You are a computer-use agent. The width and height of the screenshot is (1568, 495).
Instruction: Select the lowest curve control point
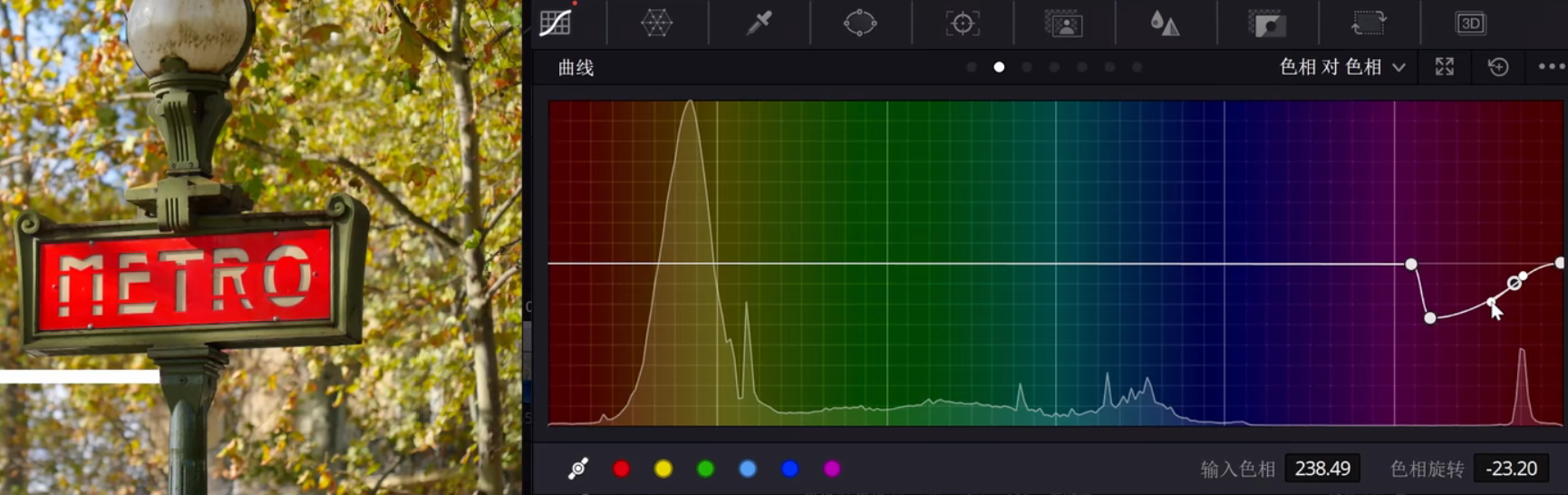pyautogui.click(x=1429, y=318)
